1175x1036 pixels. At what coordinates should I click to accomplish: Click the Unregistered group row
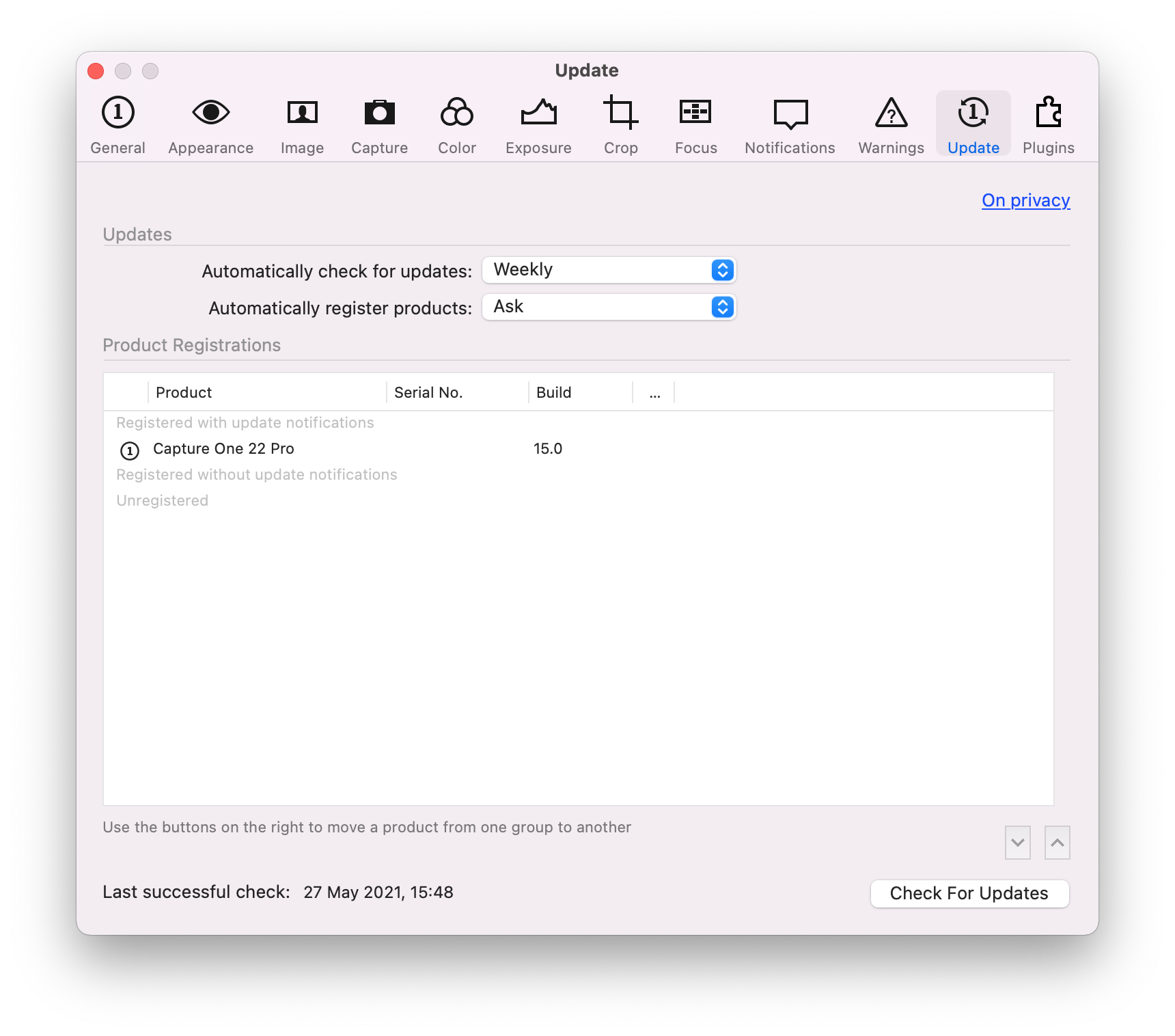[579, 501]
